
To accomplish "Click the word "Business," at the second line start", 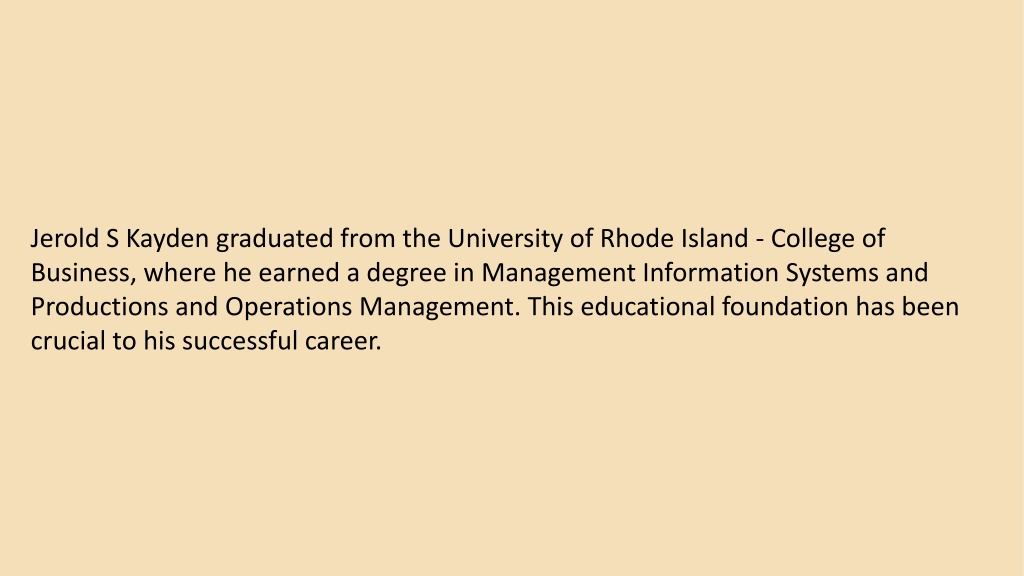I will tap(84, 273).
